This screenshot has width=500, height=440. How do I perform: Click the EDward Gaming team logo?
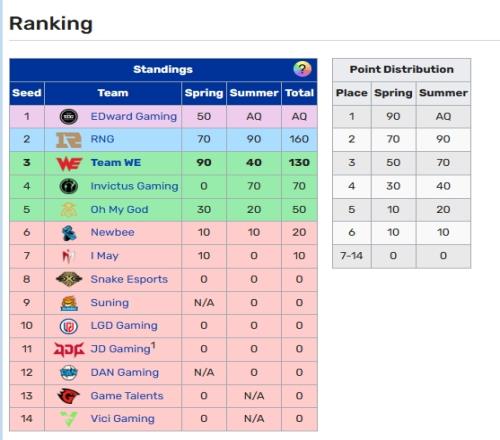point(69,117)
